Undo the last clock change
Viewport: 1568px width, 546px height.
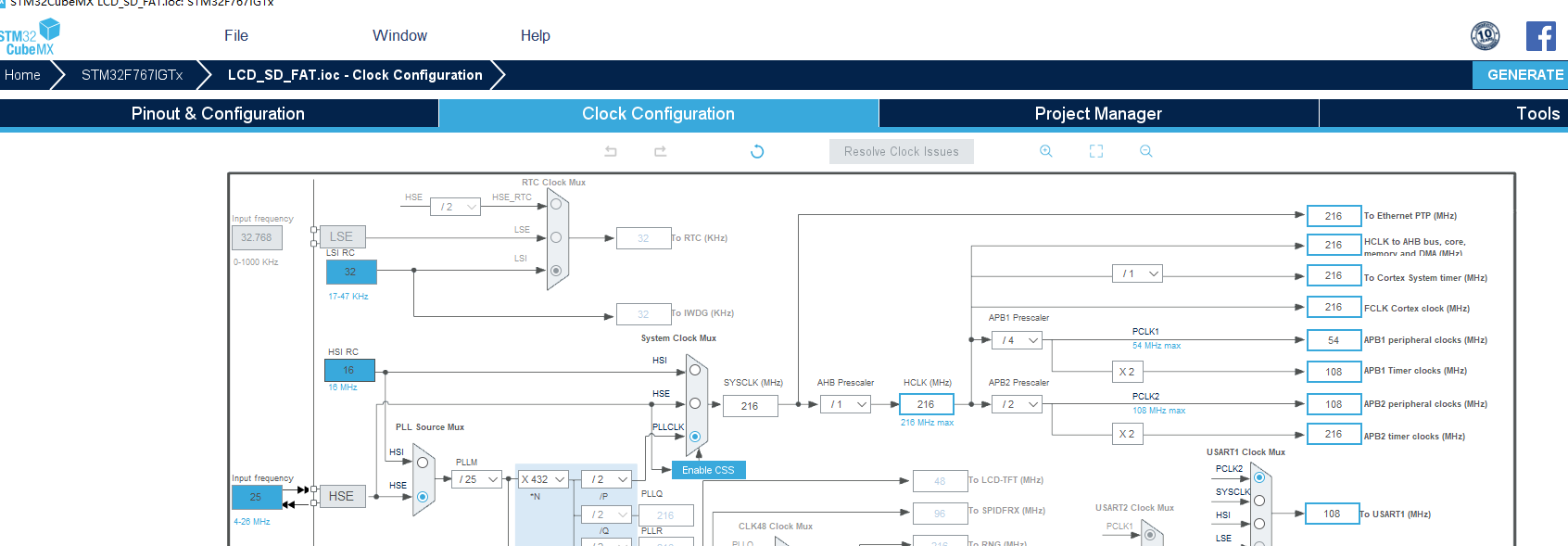[x=611, y=151]
